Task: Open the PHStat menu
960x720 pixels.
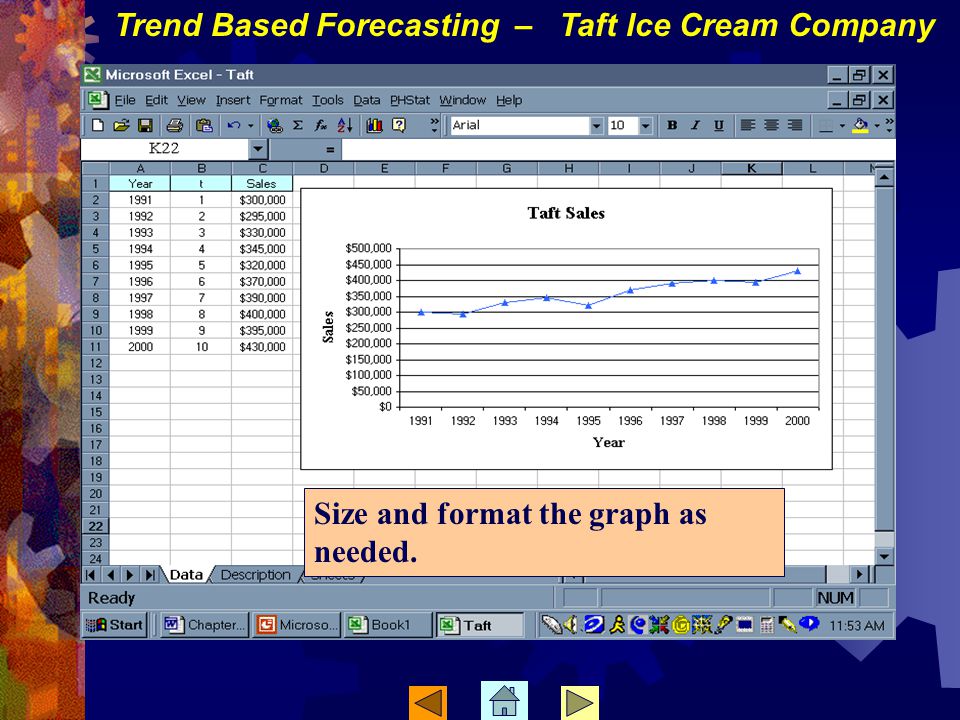Action: (x=410, y=100)
